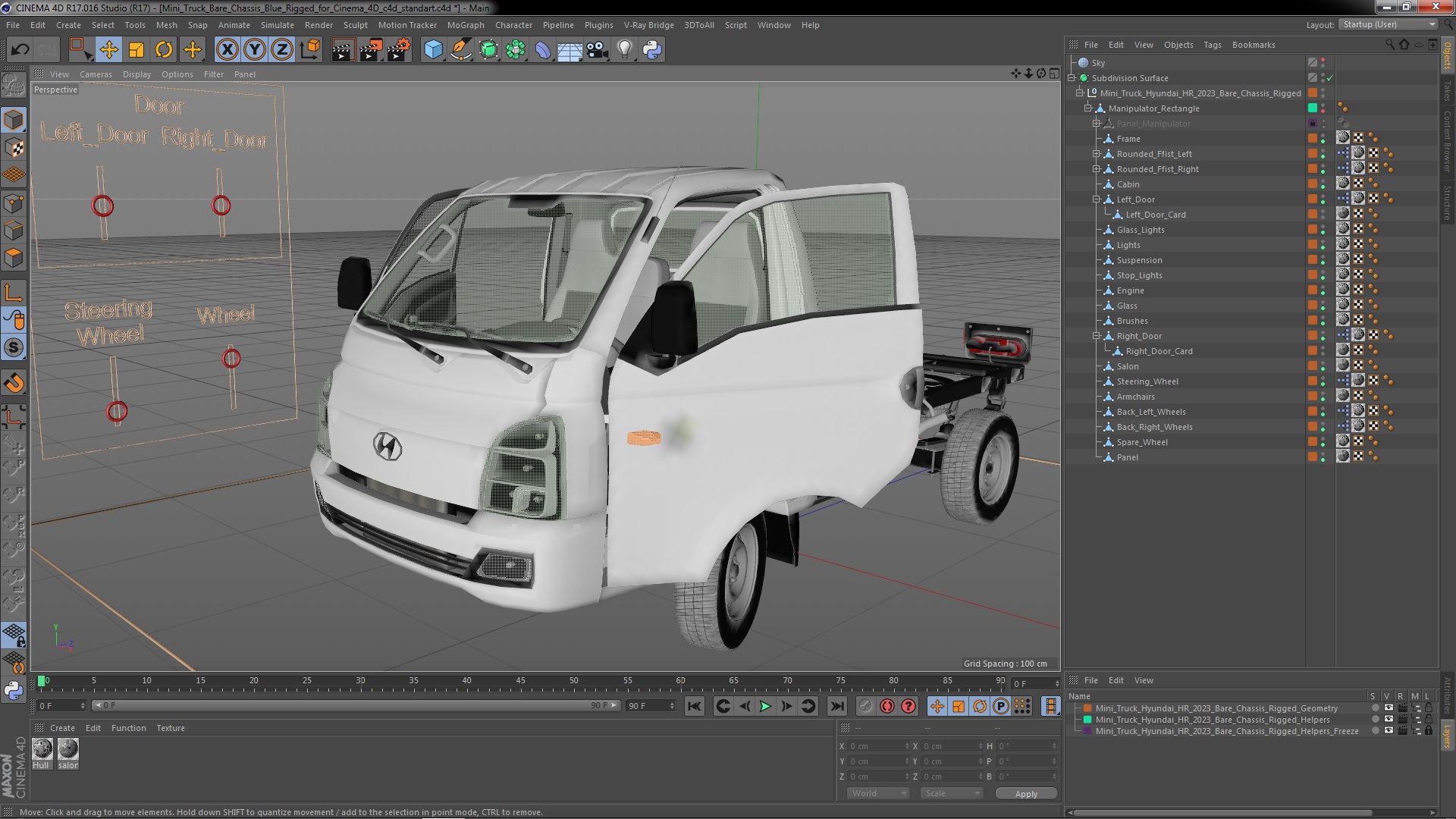The width and height of the screenshot is (1456, 819).
Task: Add a Subdivision Surface generator
Action: (488, 50)
